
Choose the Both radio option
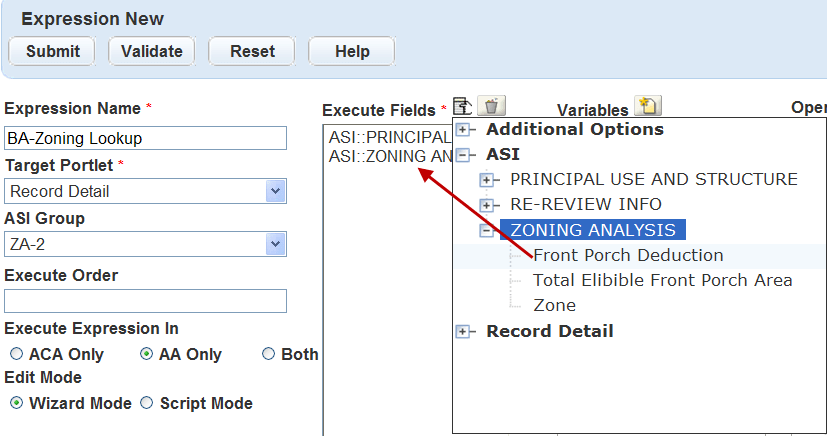coord(268,354)
